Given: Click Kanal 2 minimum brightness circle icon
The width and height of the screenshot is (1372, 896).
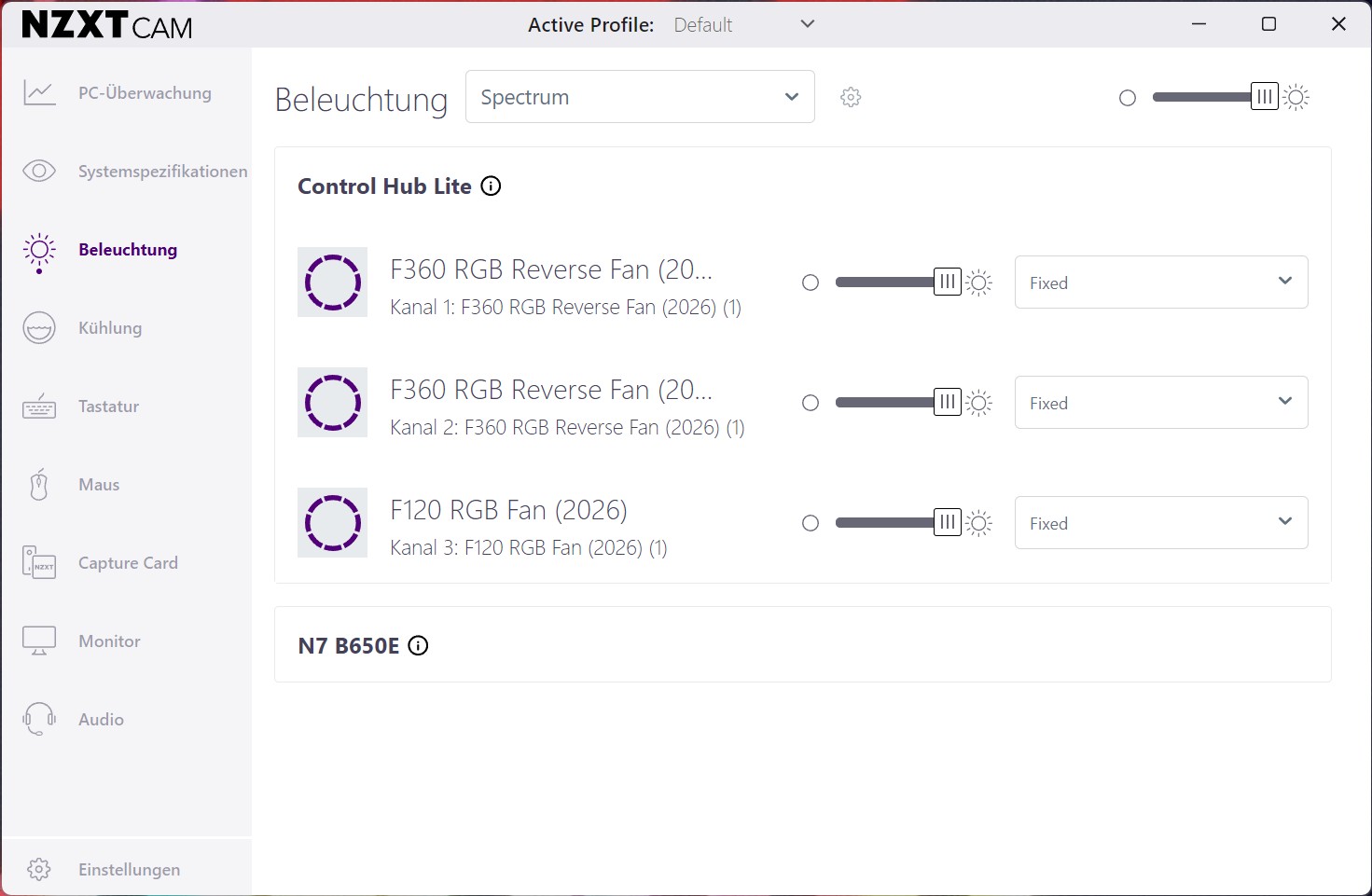Looking at the screenshot, I should coord(811,403).
